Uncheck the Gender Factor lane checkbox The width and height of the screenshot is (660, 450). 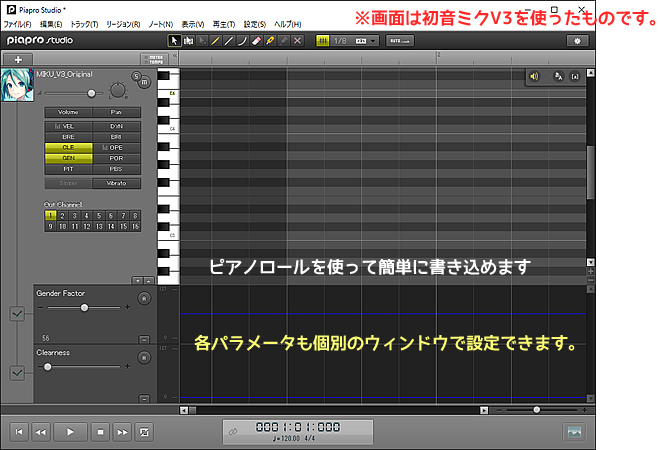tap(17, 314)
